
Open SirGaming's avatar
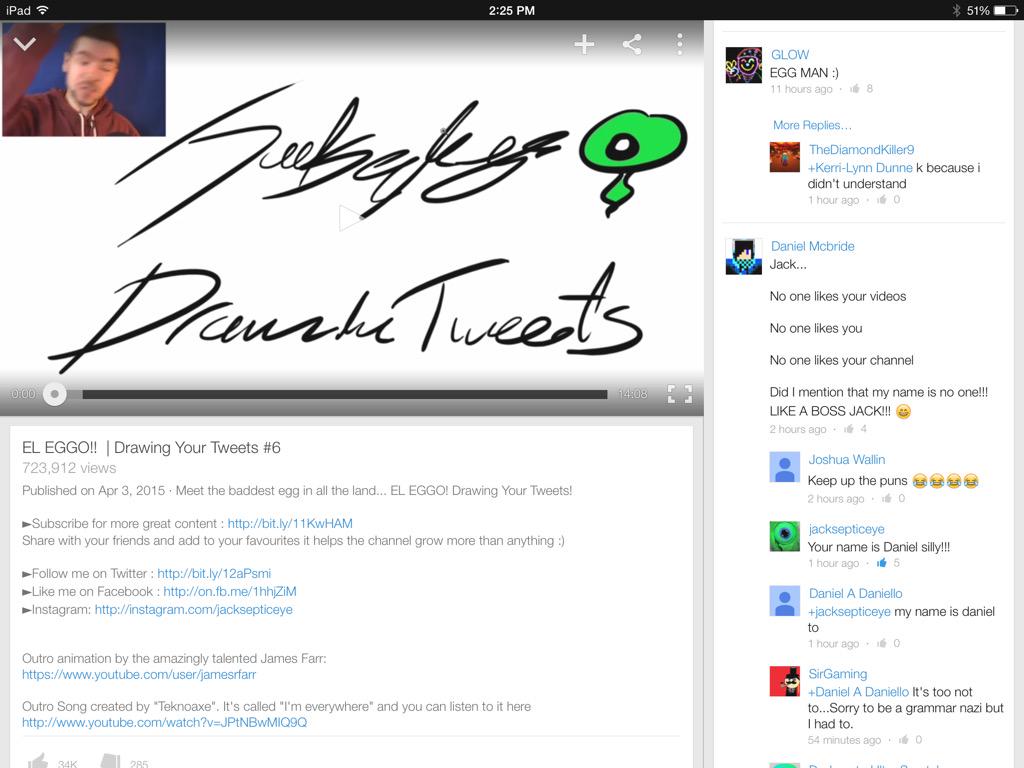784,681
